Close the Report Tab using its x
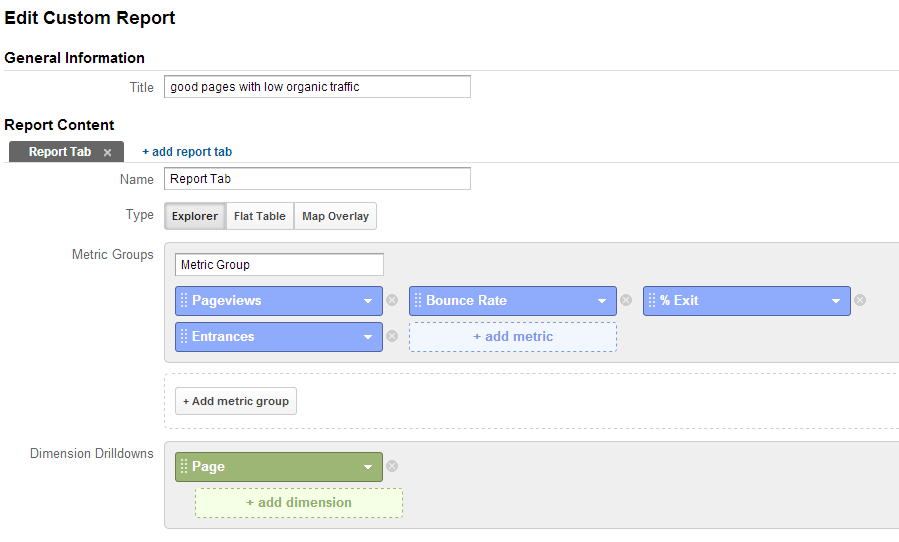 tap(107, 153)
